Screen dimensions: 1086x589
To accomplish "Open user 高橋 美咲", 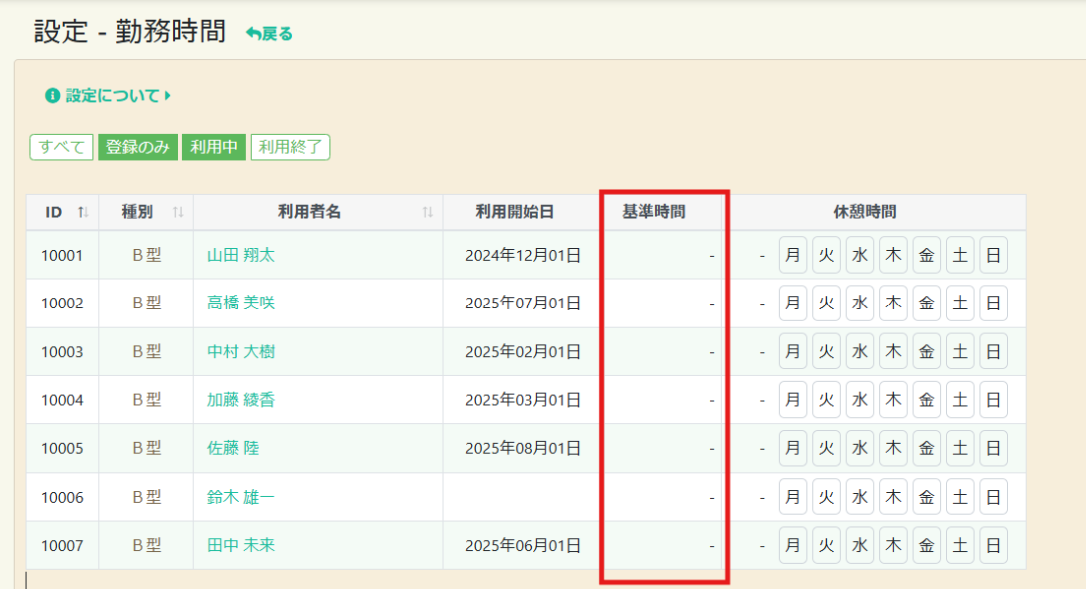I will (240, 303).
